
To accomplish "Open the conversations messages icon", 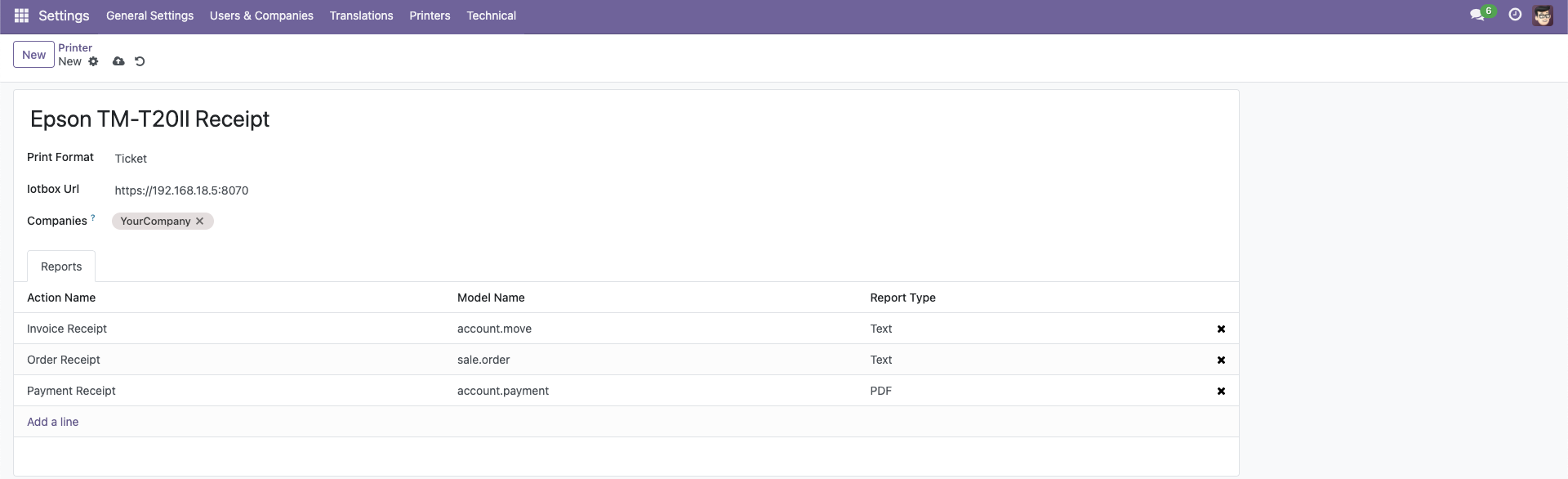I will (1477, 16).
